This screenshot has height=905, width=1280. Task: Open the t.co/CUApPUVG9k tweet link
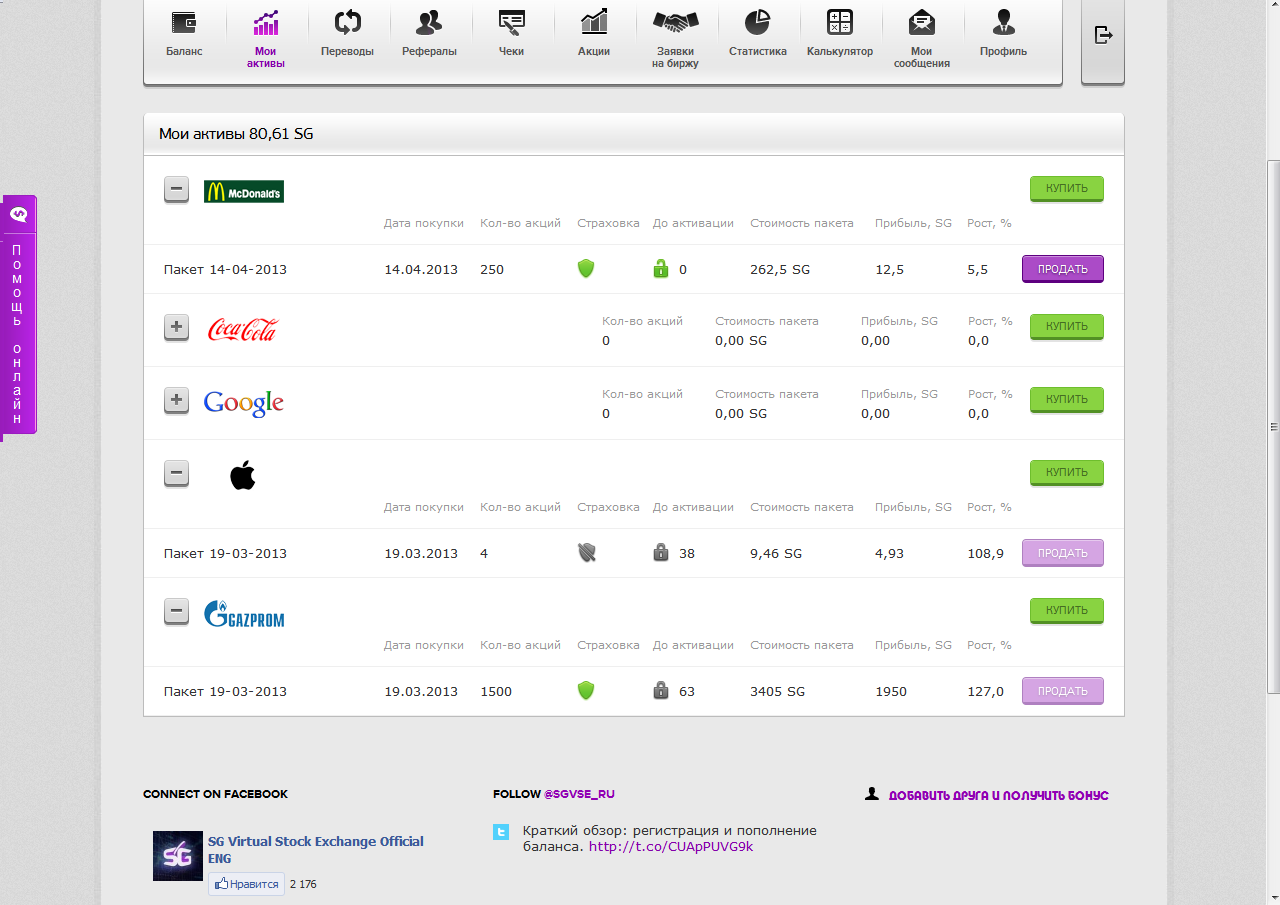click(x=671, y=847)
